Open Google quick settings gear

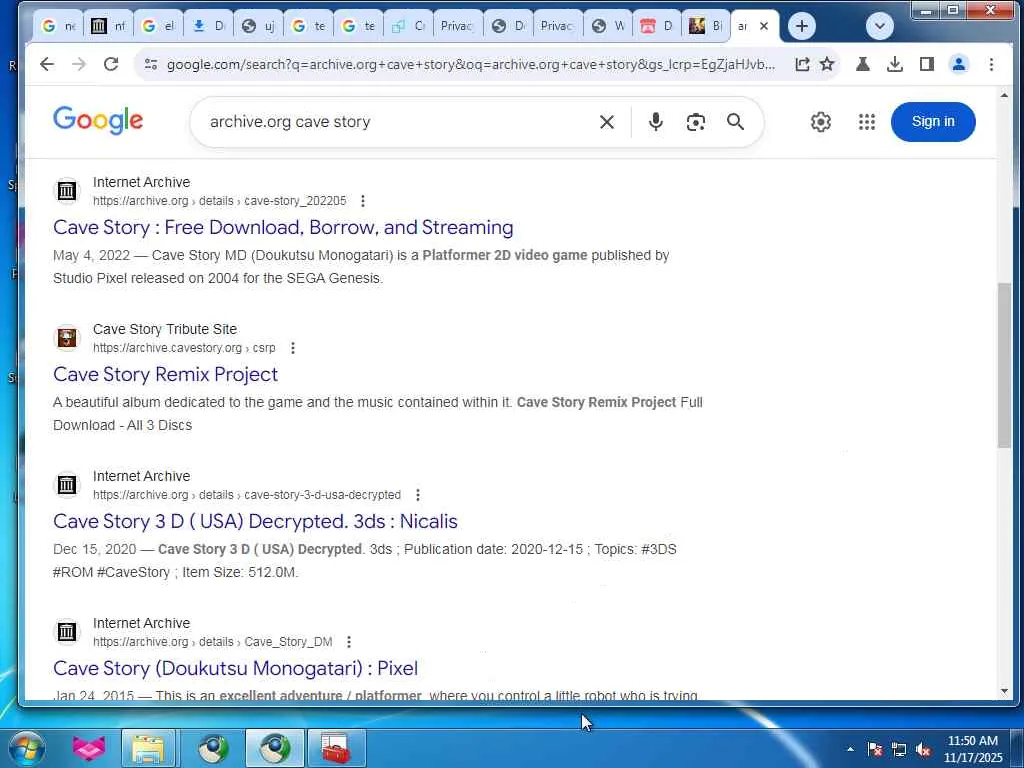click(x=821, y=121)
